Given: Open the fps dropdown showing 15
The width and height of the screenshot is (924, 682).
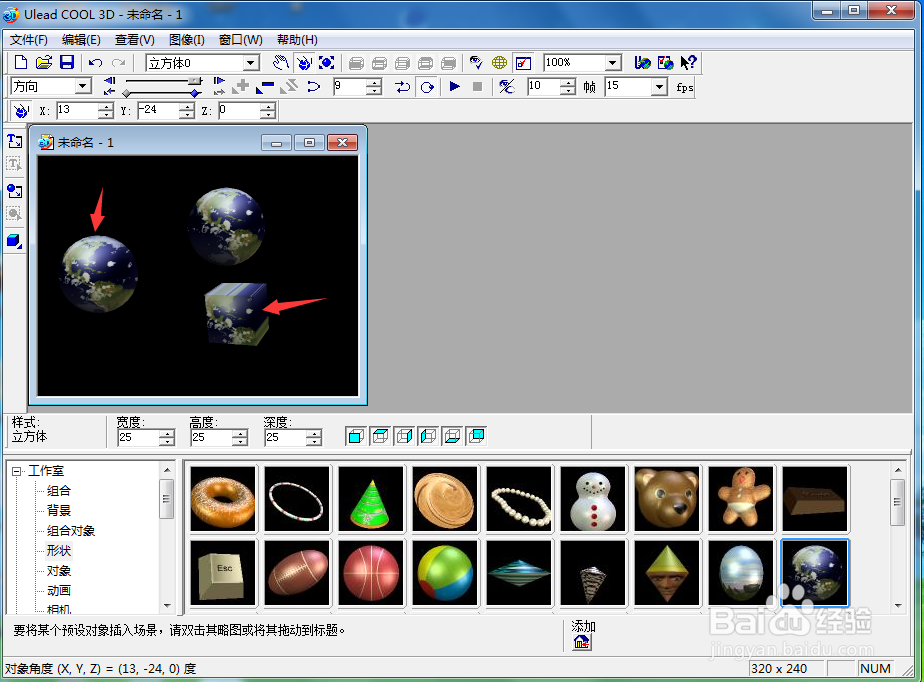Looking at the screenshot, I should (659, 87).
